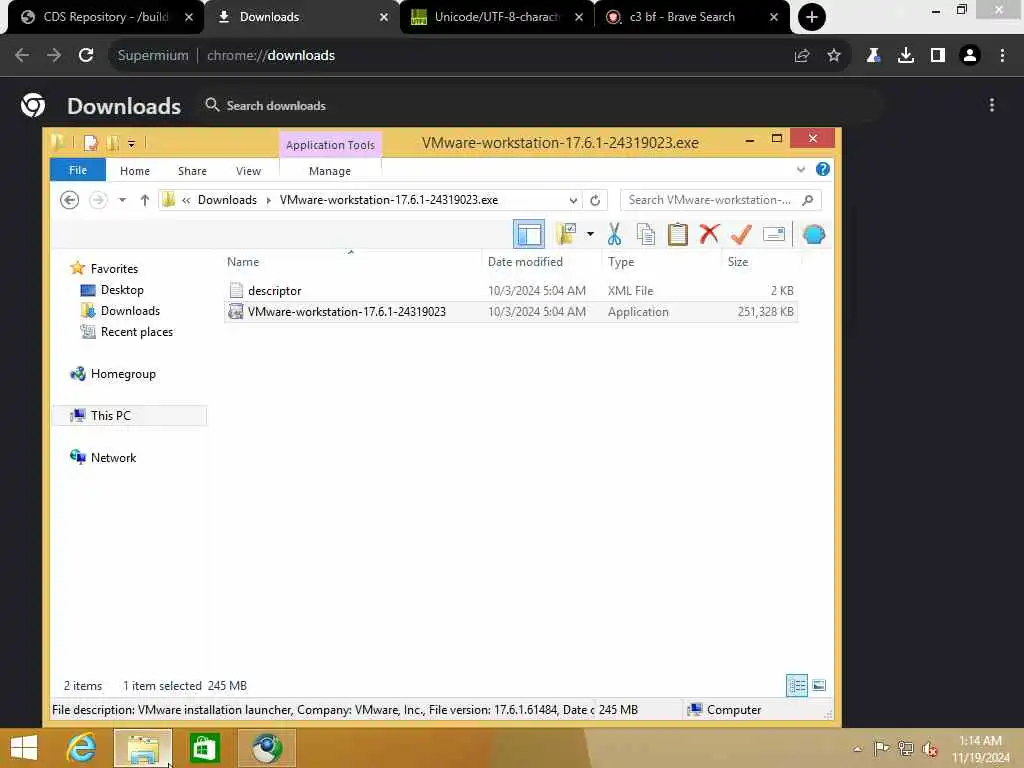
Task: Sort by the Name column header
Action: coord(243,262)
